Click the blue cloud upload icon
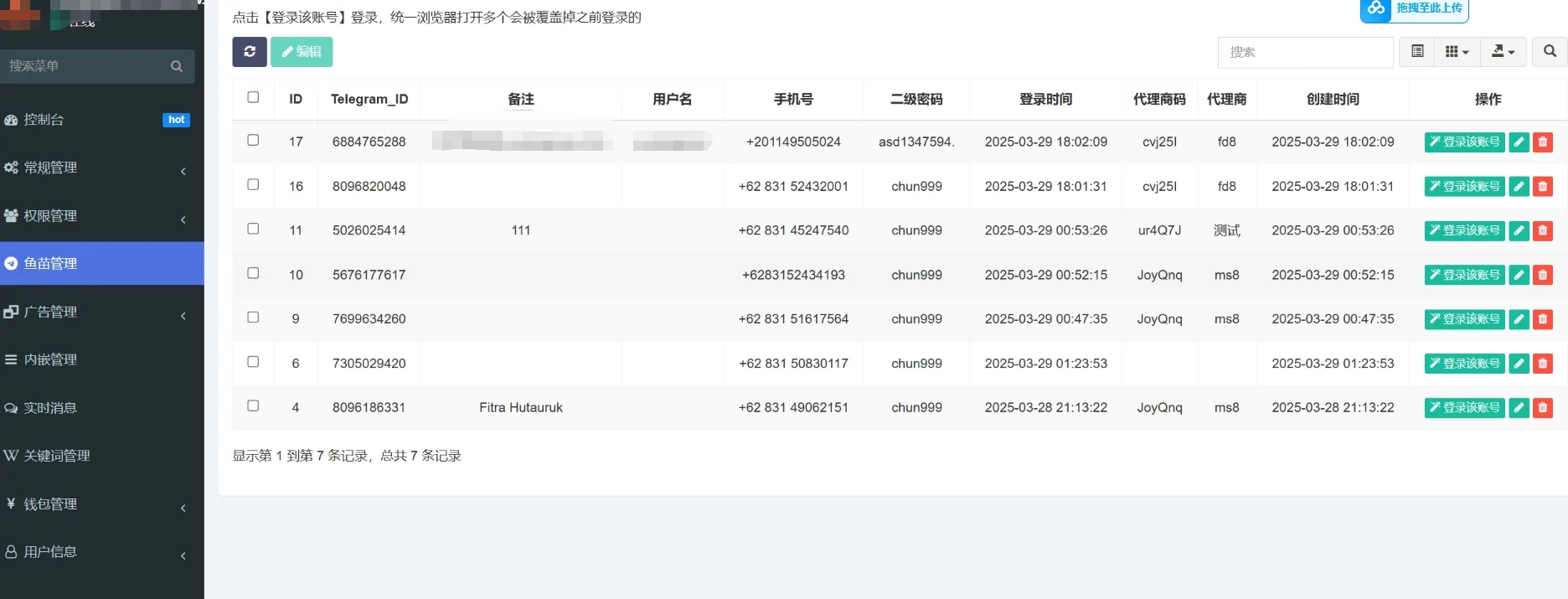Image resolution: width=1568 pixels, height=599 pixels. click(x=1376, y=8)
